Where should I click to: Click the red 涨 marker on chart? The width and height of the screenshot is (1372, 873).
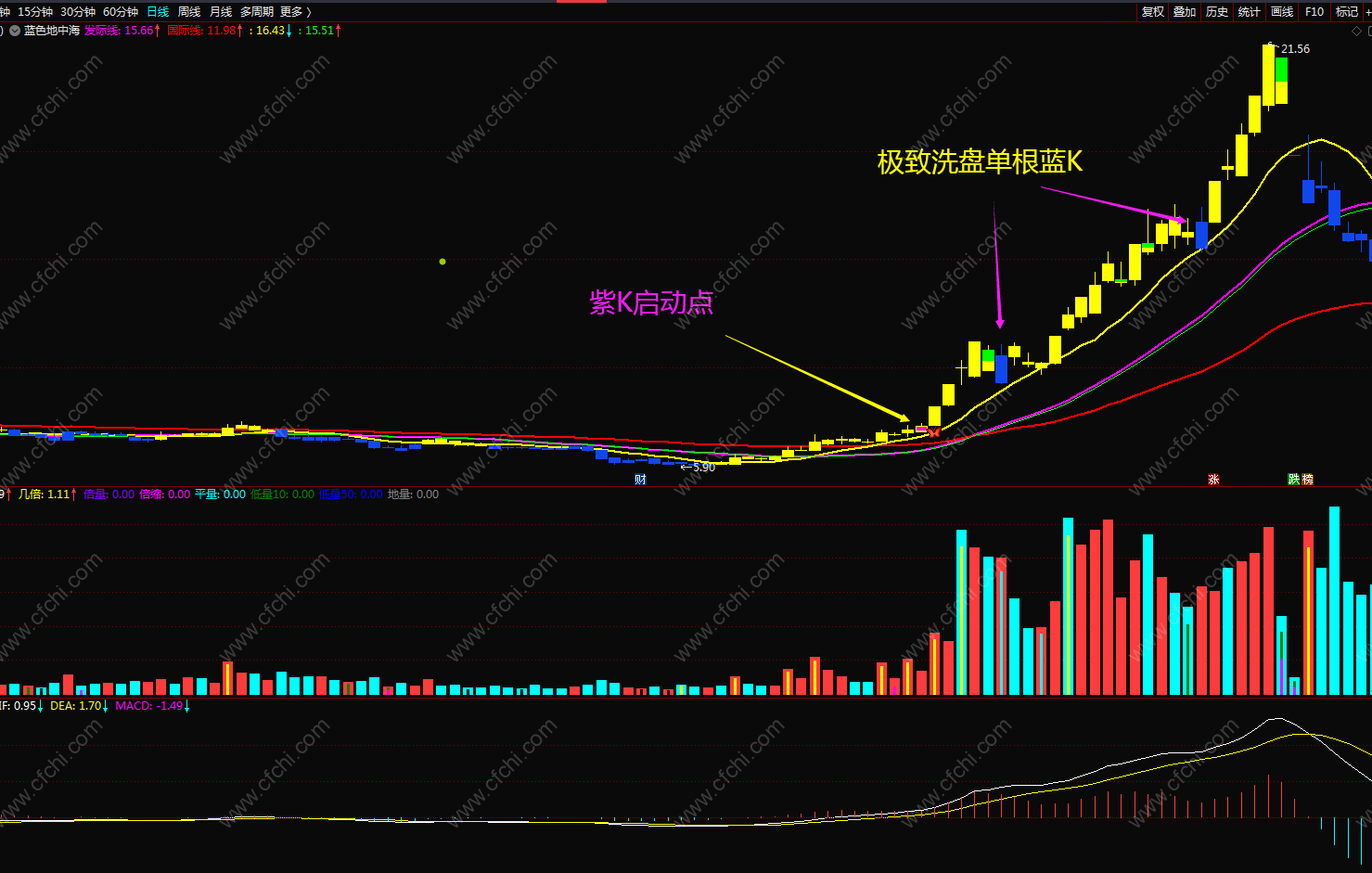click(x=1213, y=480)
